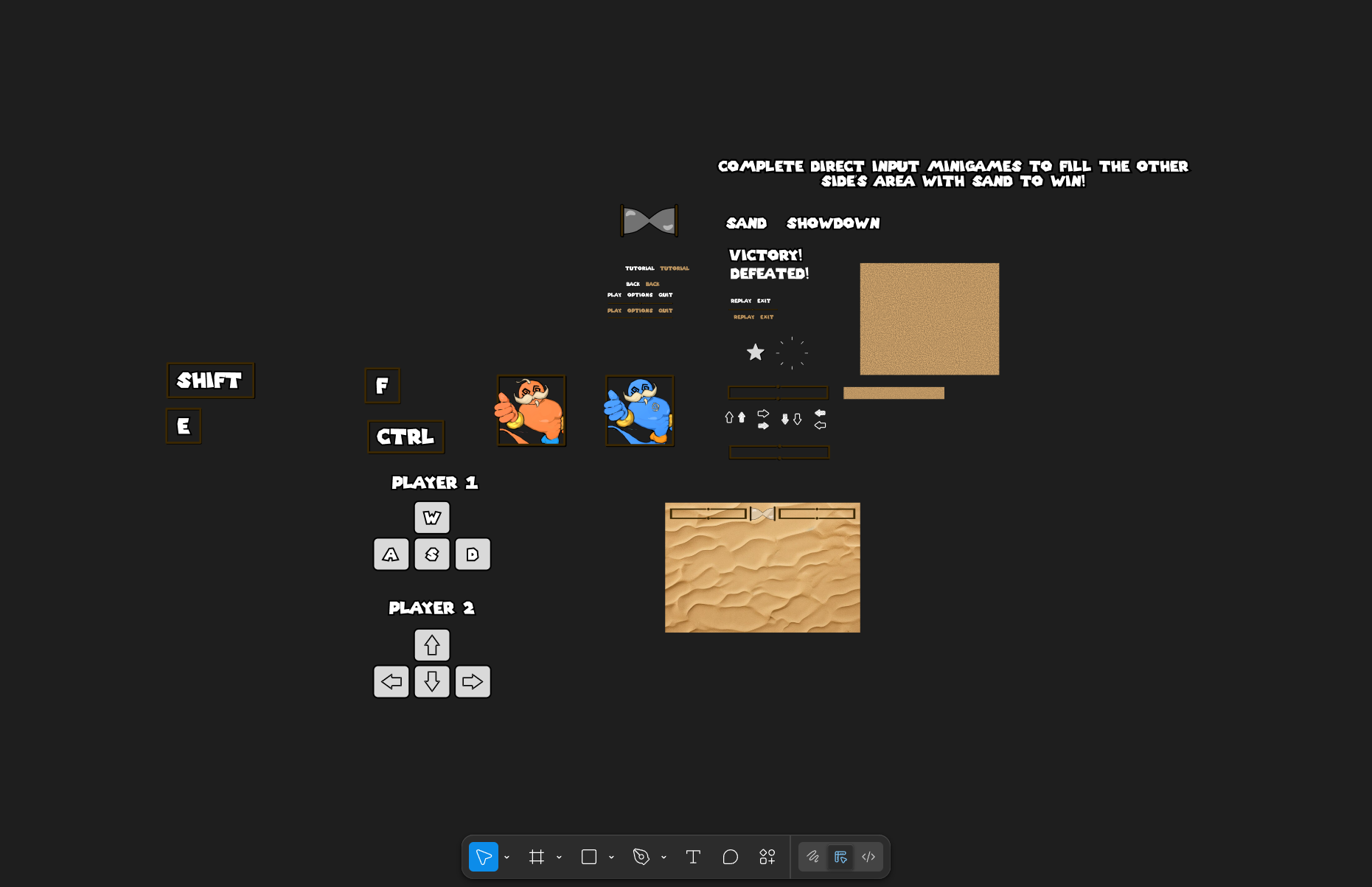Image resolution: width=1372 pixels, height=887 pixels.
Task: Select the Rectangle tool
Action: (588, 857)
